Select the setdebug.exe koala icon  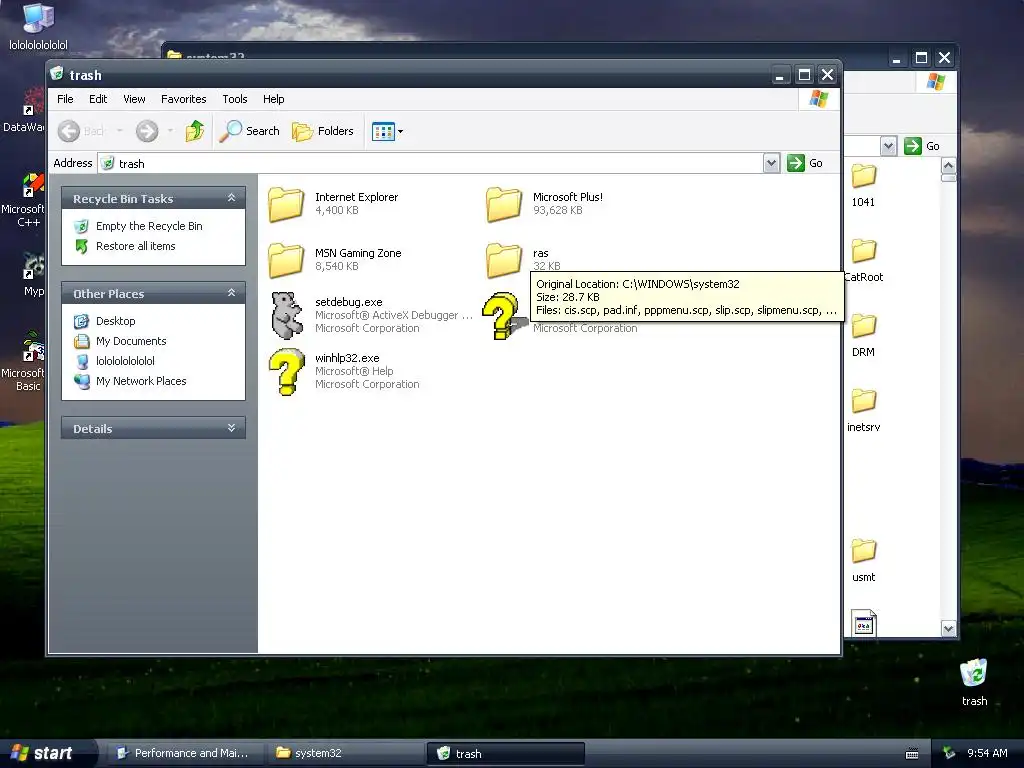pos(286,315)
